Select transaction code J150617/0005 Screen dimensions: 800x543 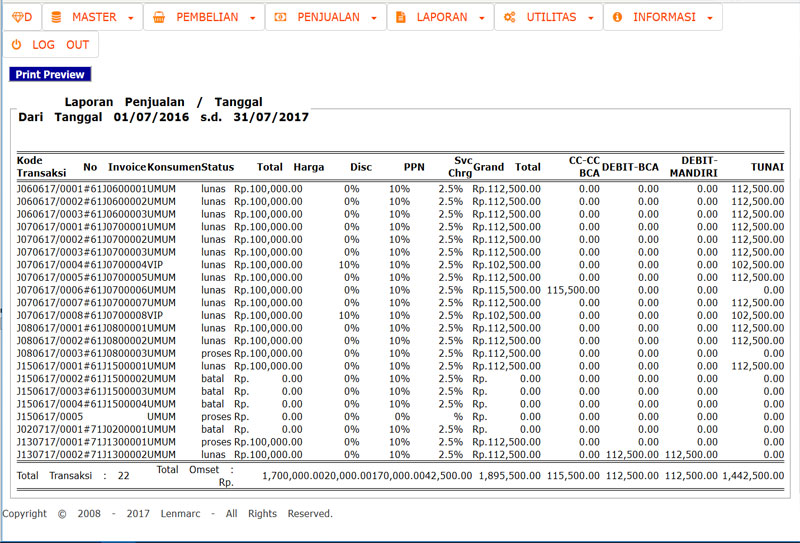[49, 416]
